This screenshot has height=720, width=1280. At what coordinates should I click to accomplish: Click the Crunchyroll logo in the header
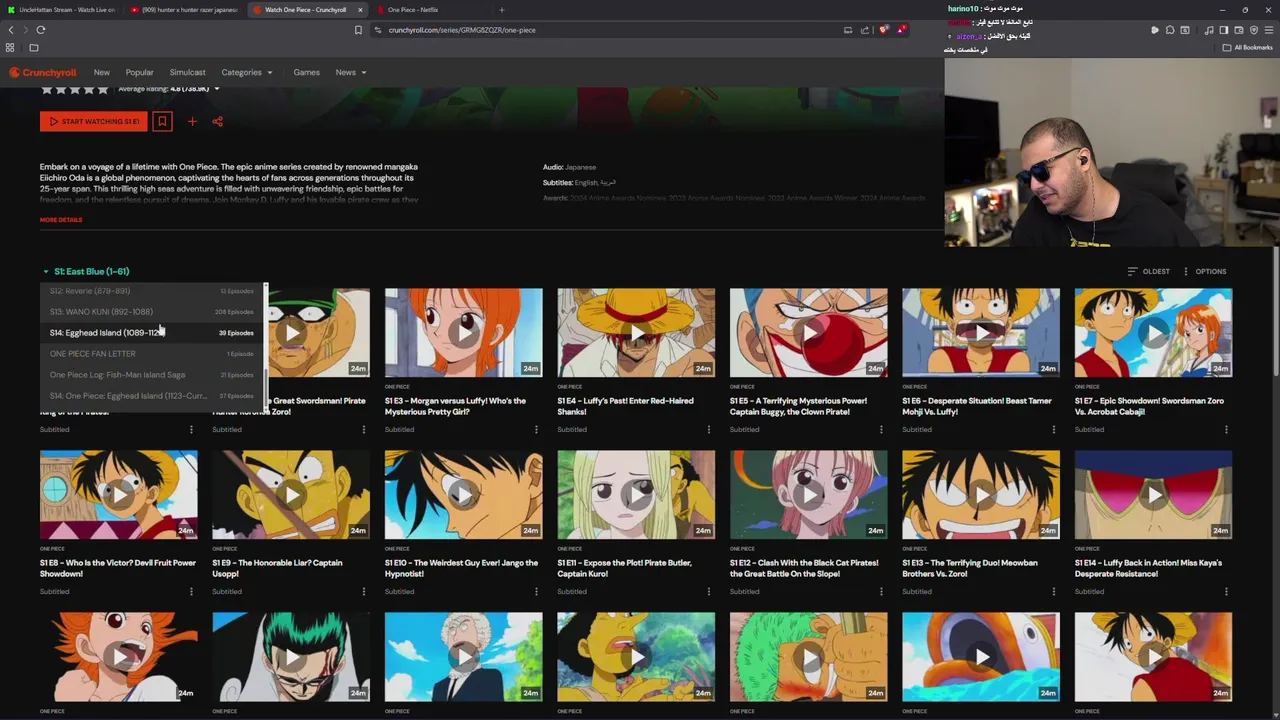point(43,72)
